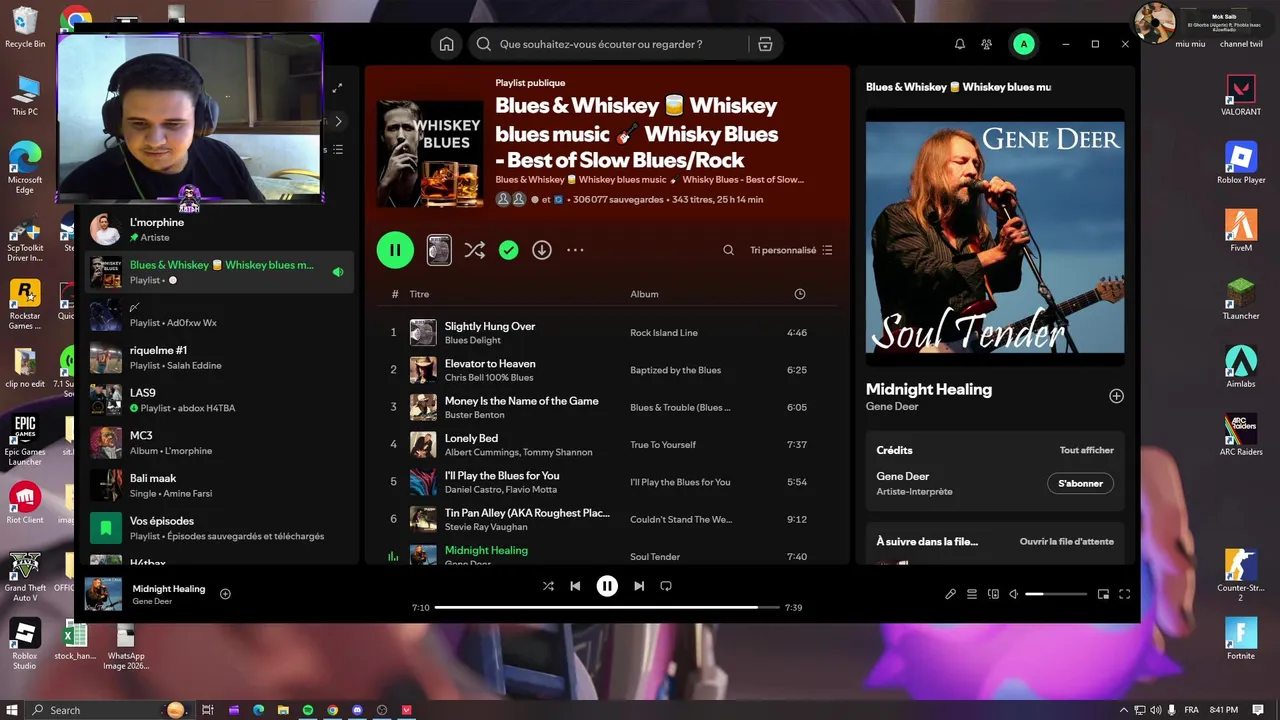Add Midnight Healing to library in right panel
The image size is (1280, 720).
[1116, 396]
